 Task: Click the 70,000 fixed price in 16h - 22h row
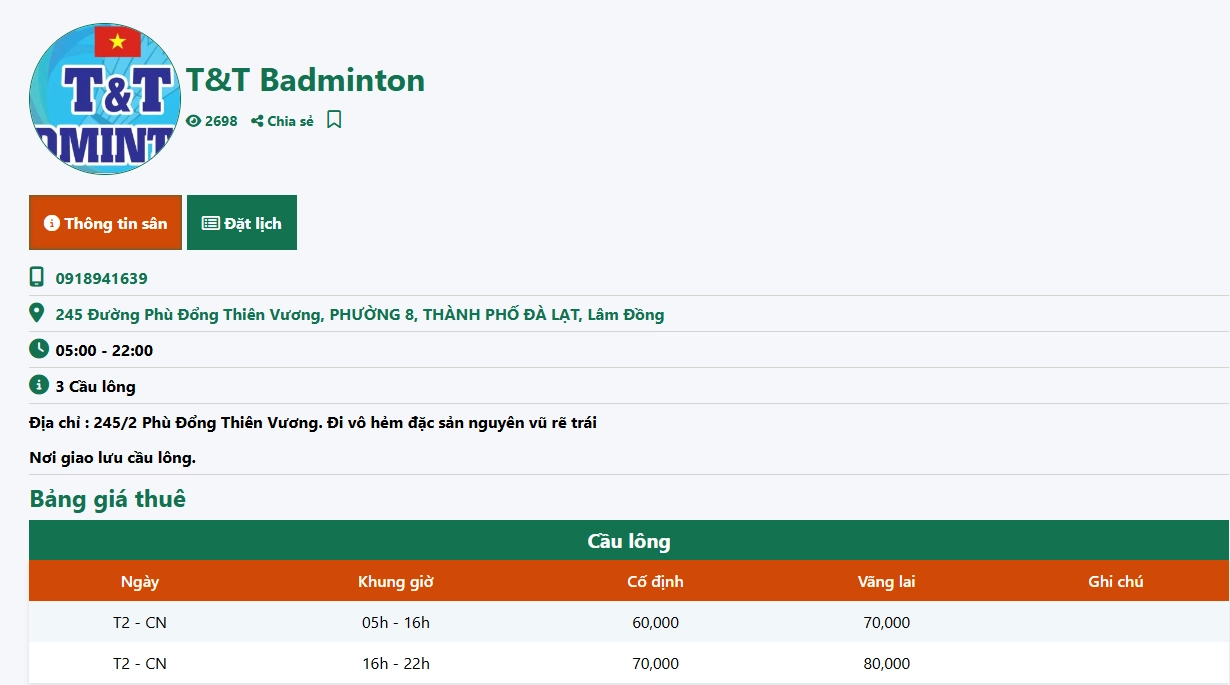pyautogui.click(x=656, y=663)
